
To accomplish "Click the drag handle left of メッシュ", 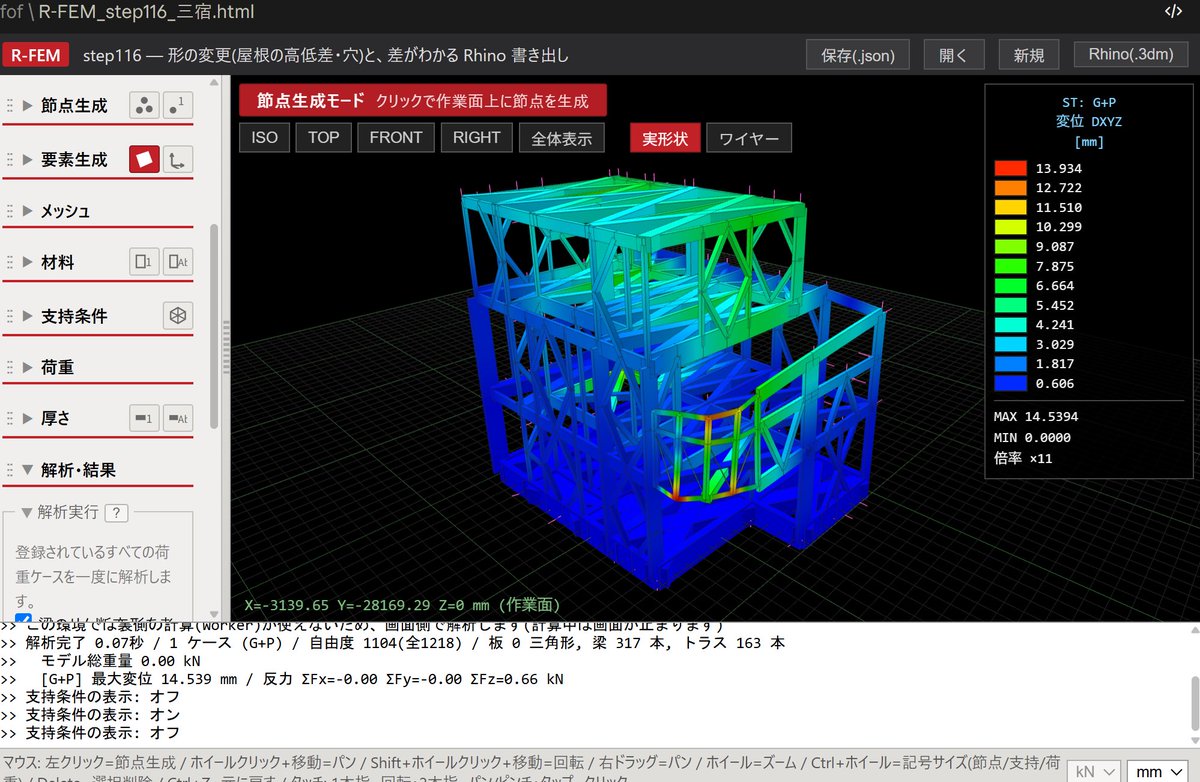I will tap(11, 211).
